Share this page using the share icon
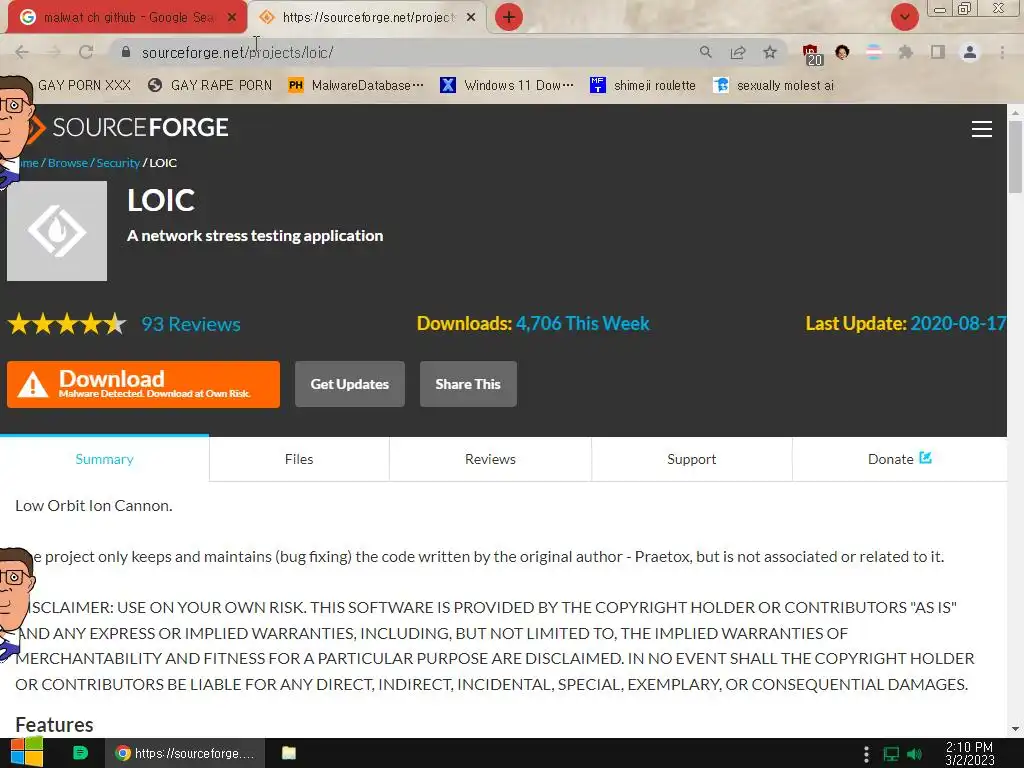This screenshot has height=768, width=1024. pos(738,52)
